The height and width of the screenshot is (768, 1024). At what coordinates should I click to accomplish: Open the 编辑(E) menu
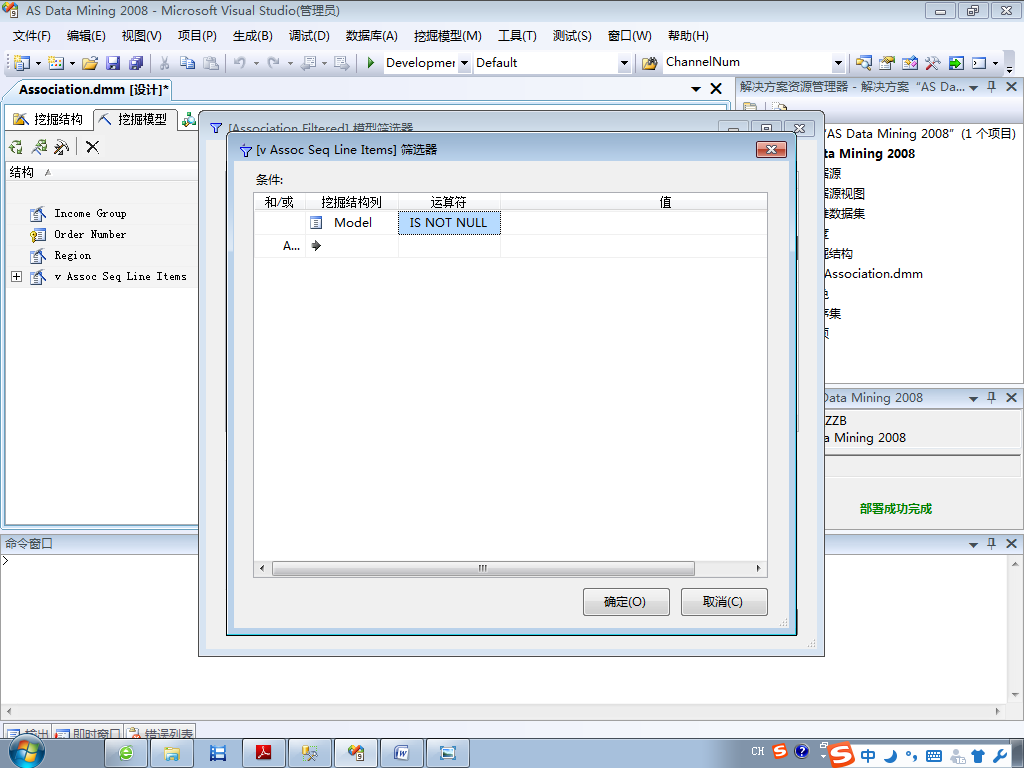pos(86,36)
